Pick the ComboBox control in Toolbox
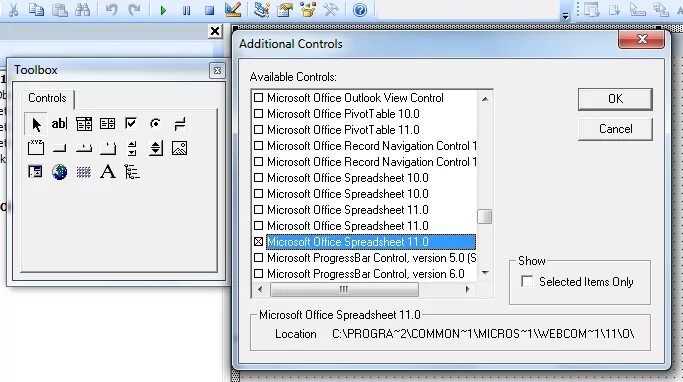This screenshot has height=382, width=683. click(x=84, y=124)
